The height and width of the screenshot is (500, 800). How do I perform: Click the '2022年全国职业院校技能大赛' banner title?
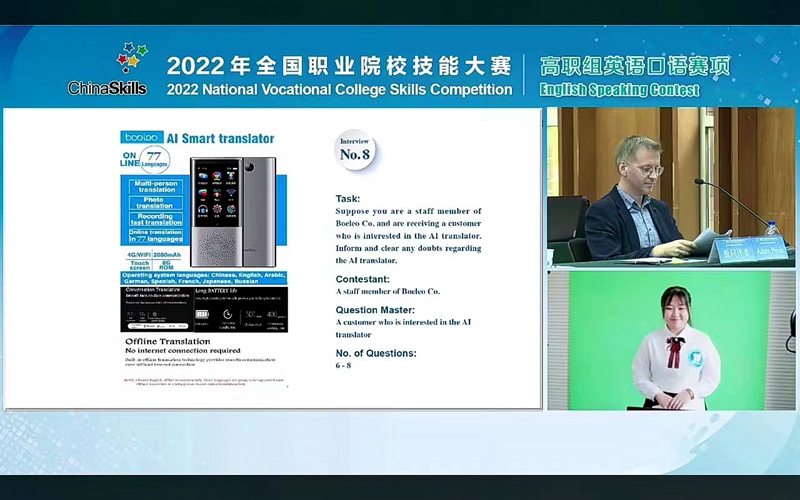pyautogui.click(x=339, y=66)
